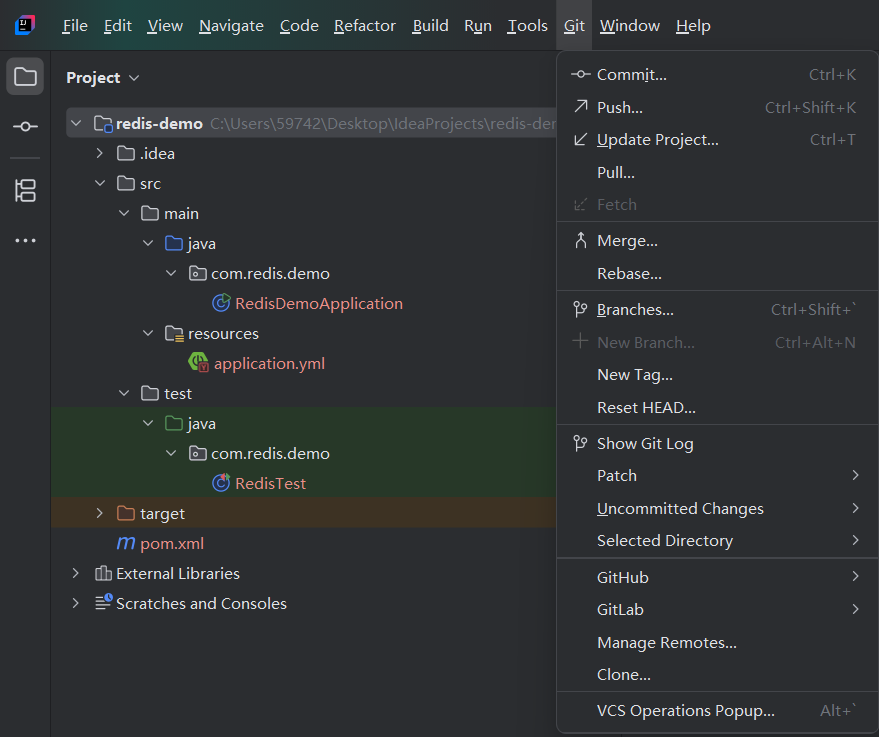Open the GitLab submenu
Viewport: 879px width, 737px height.
[717, 609]
